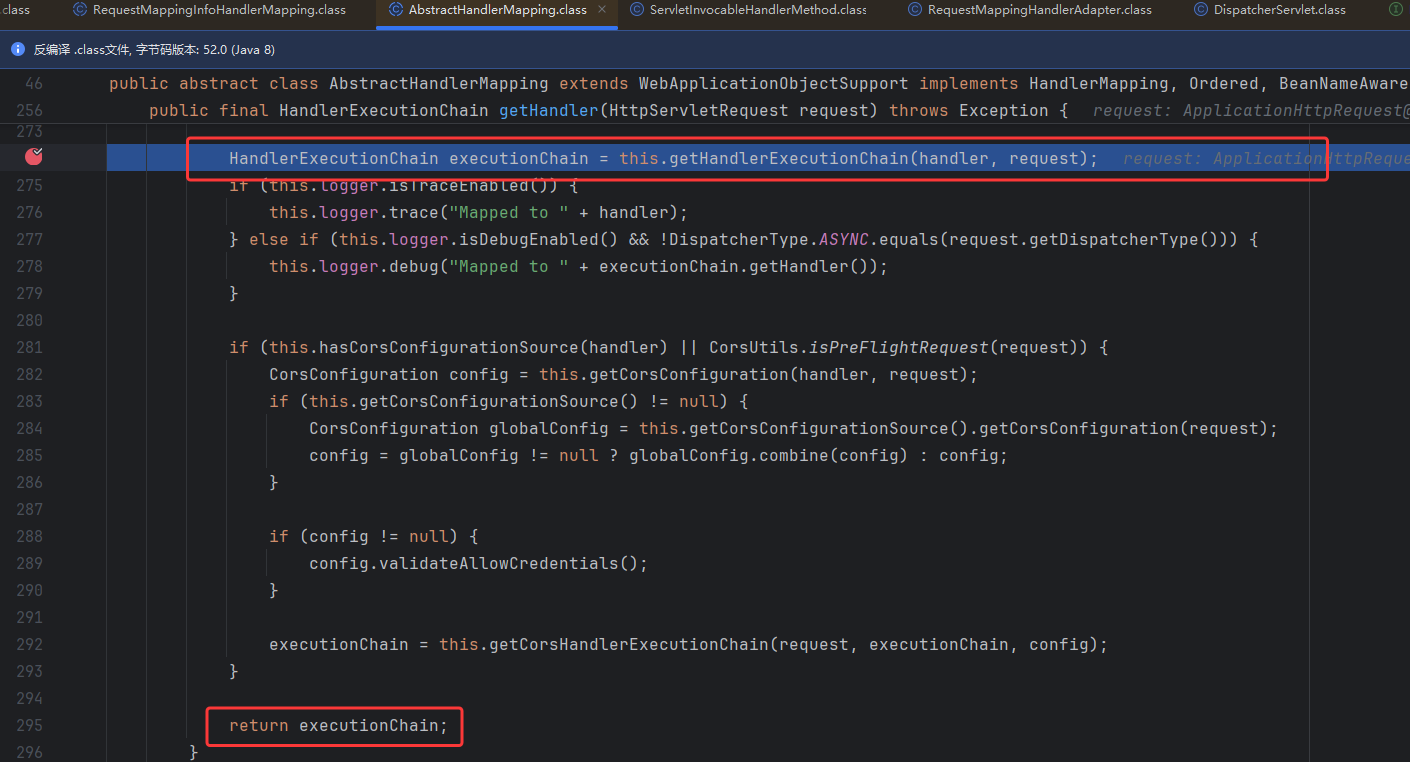
Task: Click the class icon on RequestMappingInfoHandlerMapping tab
Action: tap(79, 10)
